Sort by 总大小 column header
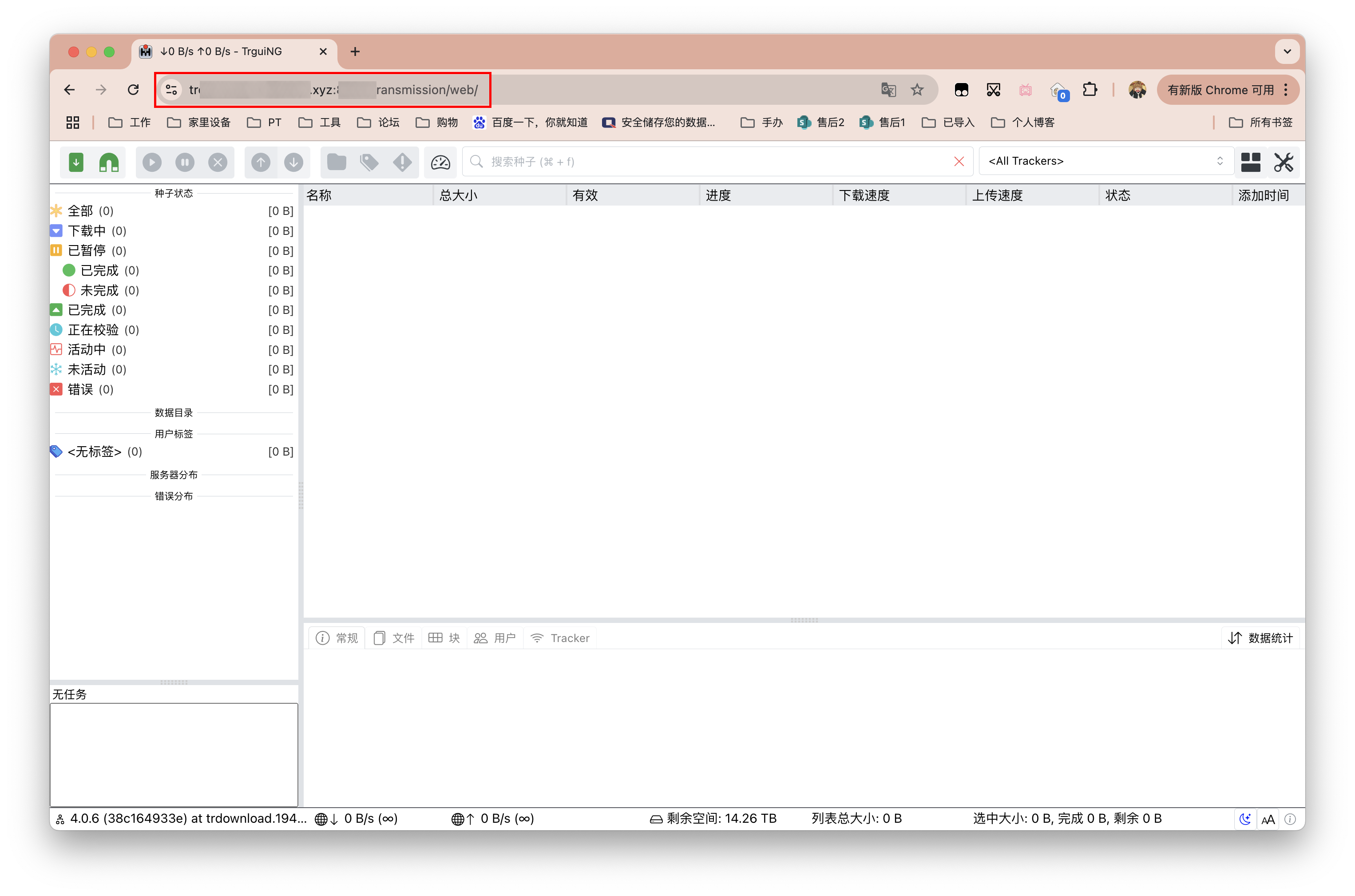Viewport: 1355px width, 896px height. (x=500, y=195)
